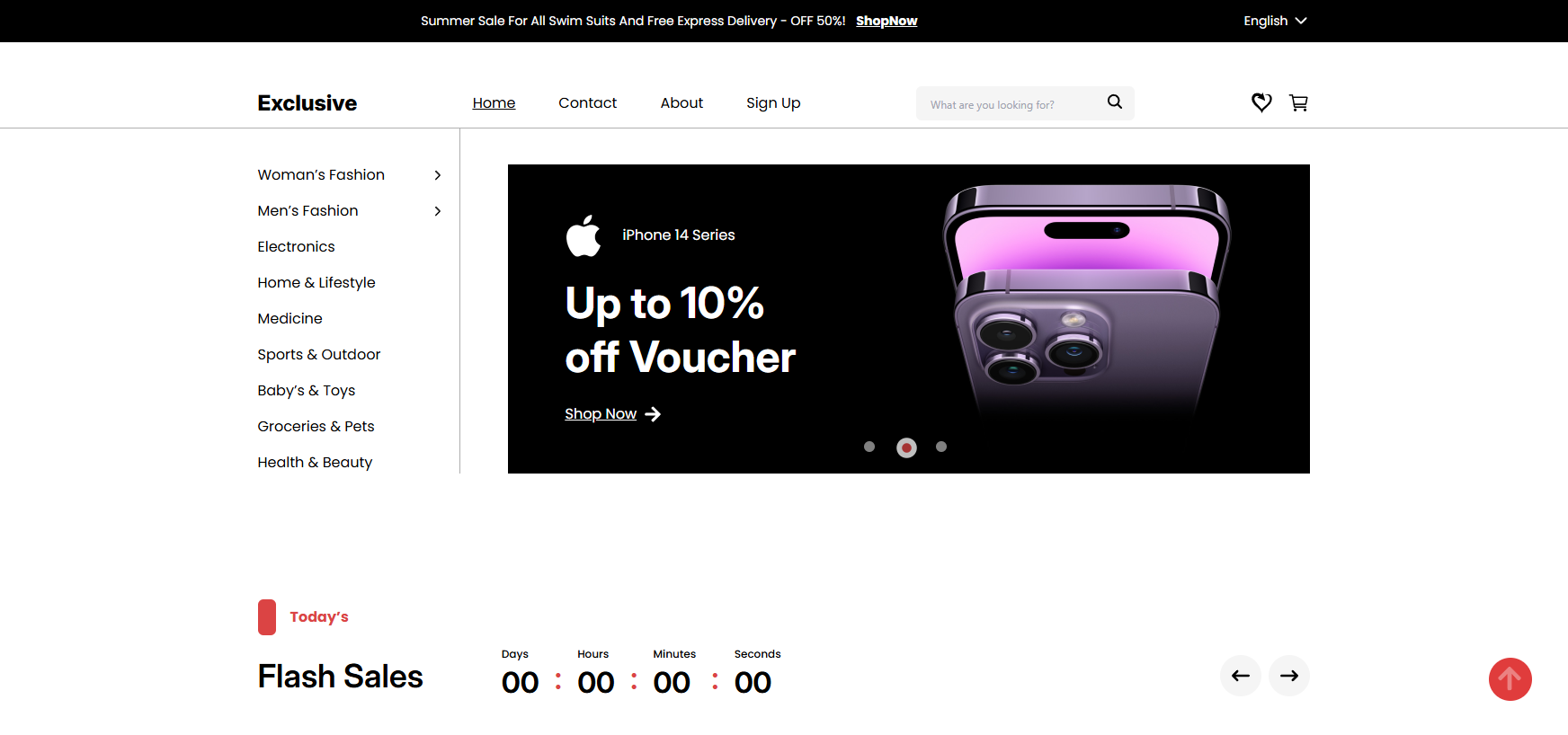1568x735 pixels.
Task: Select the first carousel slide dot
Action: 869,447
